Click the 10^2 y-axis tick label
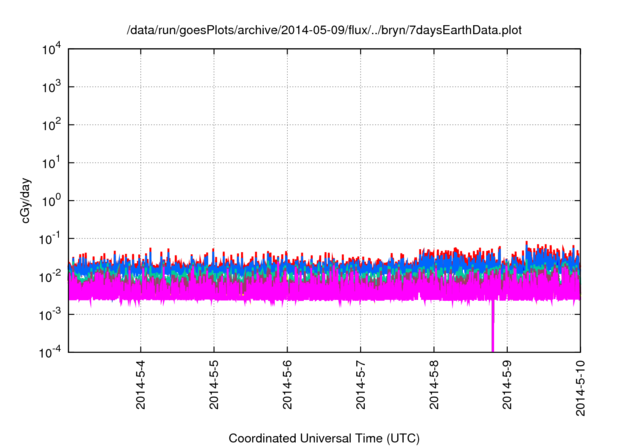This screenshot has width=640, height=448. (51, 125)
